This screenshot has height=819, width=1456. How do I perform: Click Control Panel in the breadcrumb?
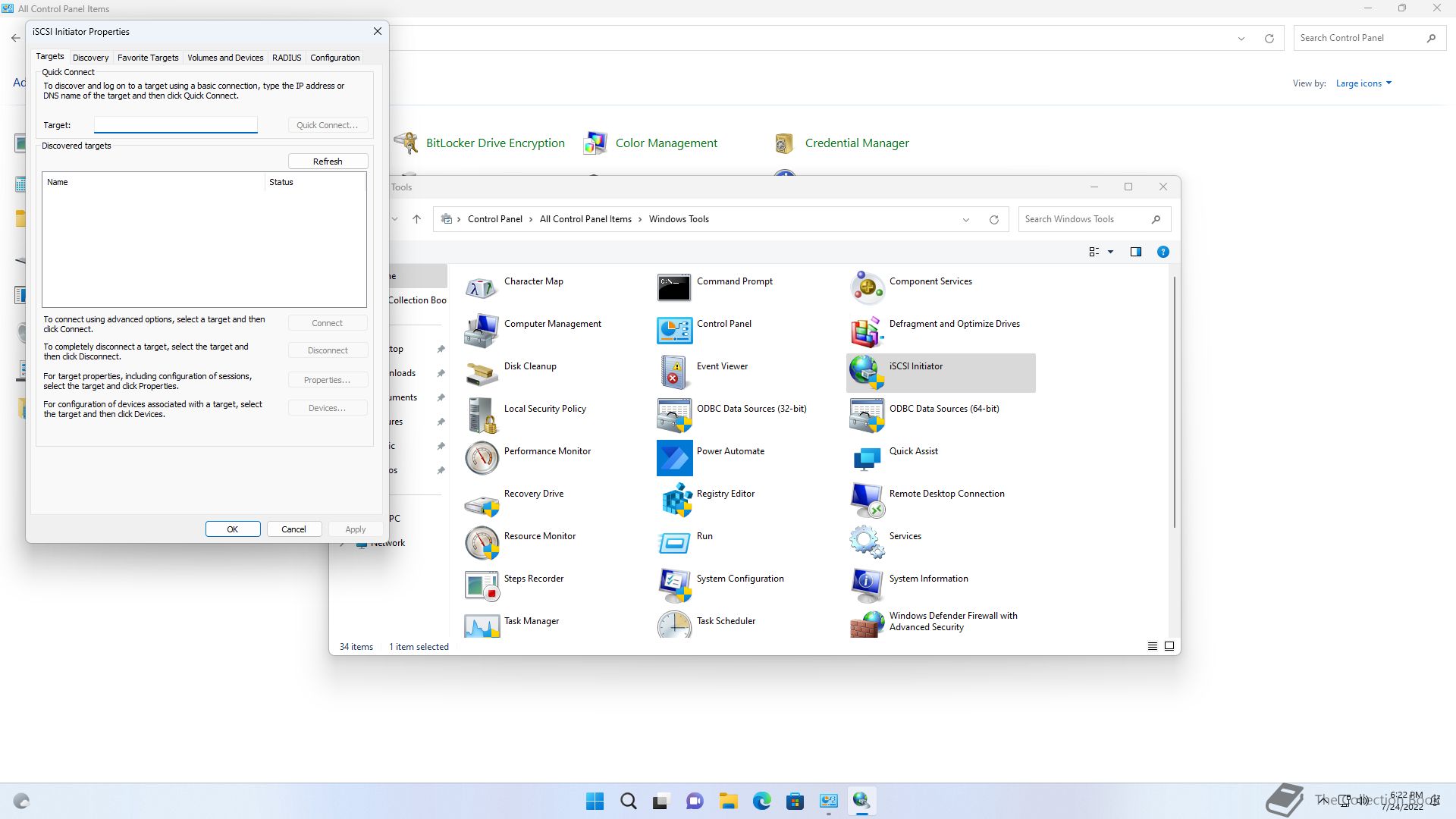pos(494,219)
